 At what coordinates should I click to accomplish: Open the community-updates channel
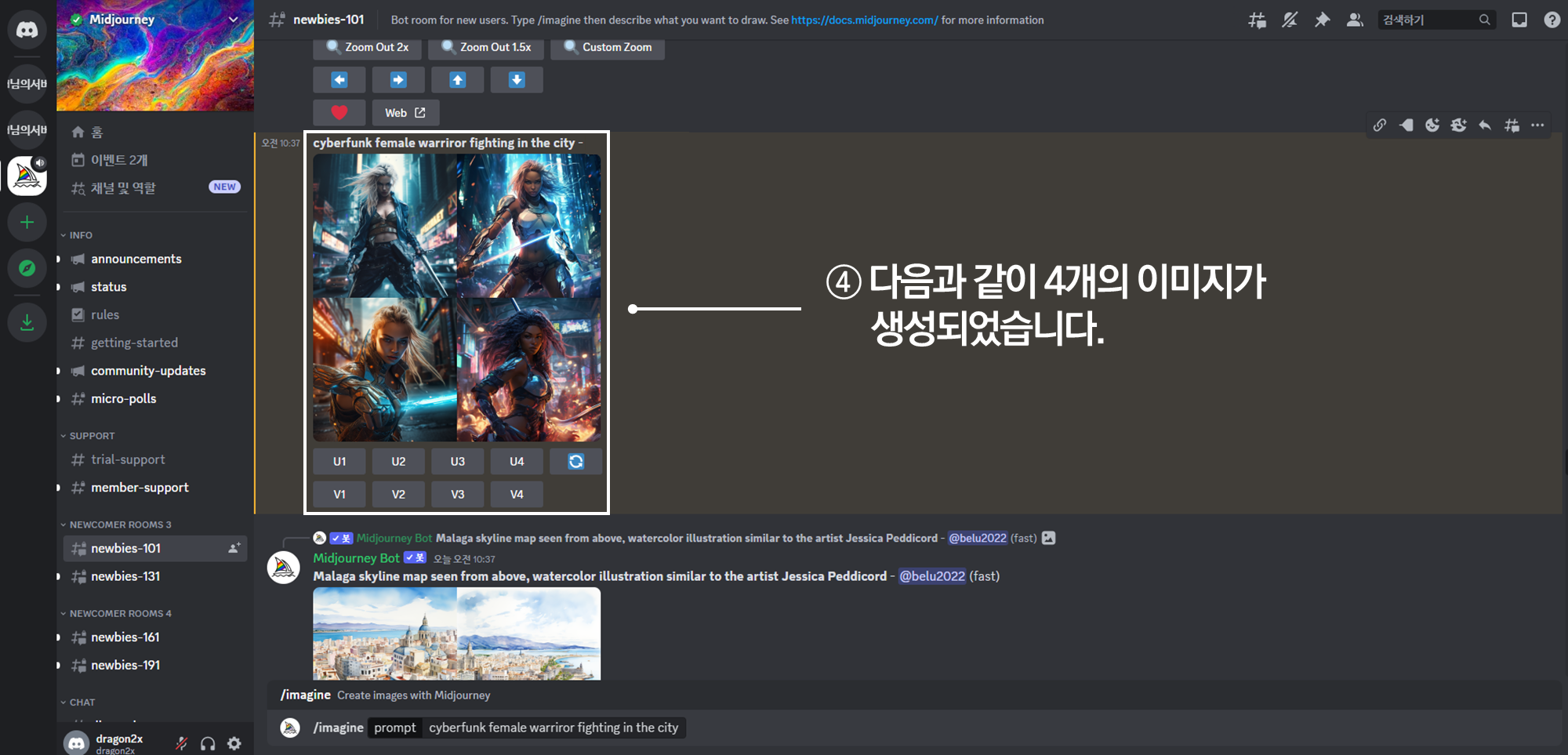(155, 371)
